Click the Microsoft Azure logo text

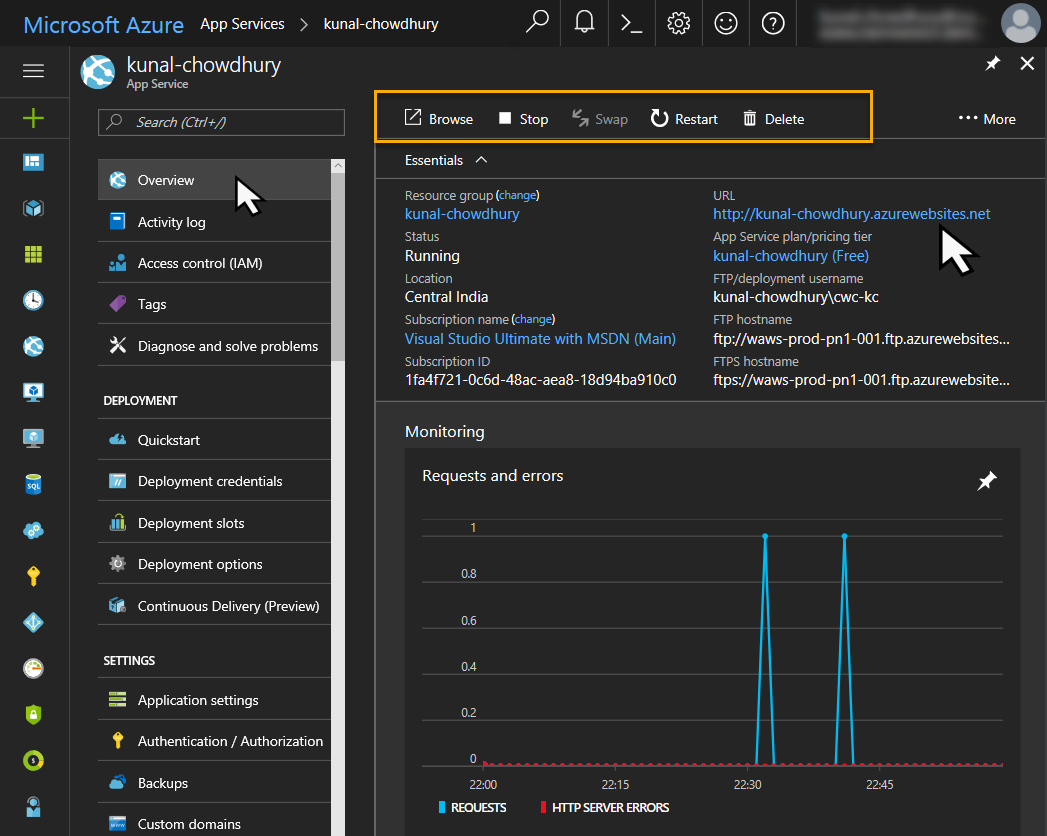pos(103,25)
